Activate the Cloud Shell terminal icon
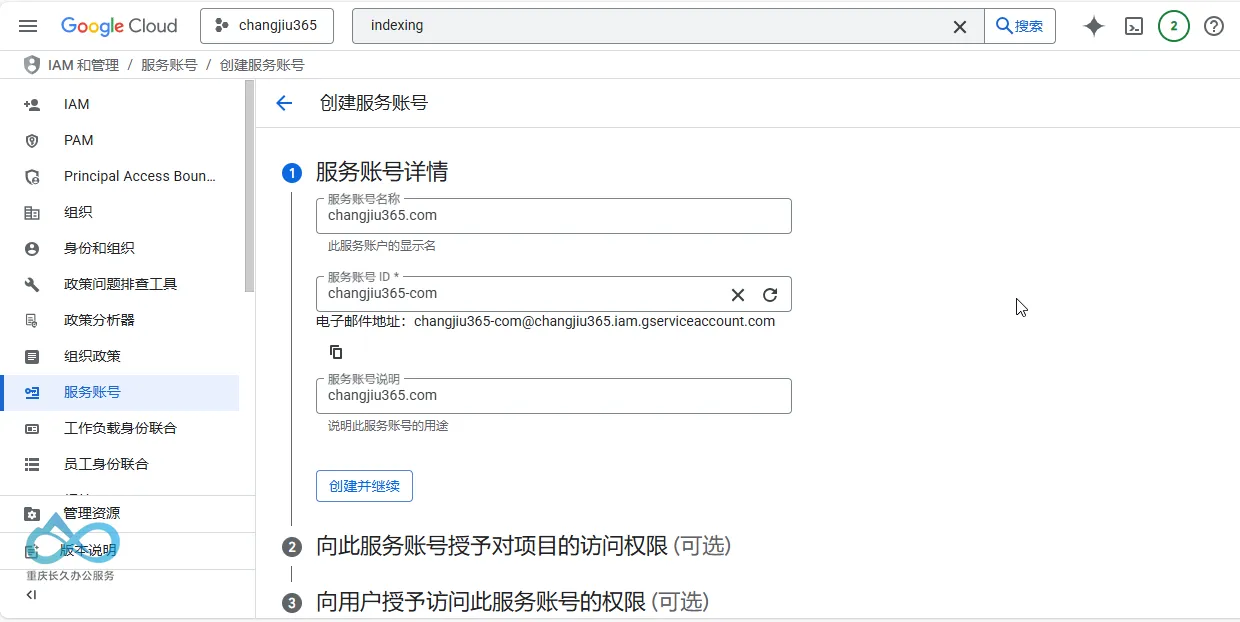The image size is (1240, 622). point(1134,27)
